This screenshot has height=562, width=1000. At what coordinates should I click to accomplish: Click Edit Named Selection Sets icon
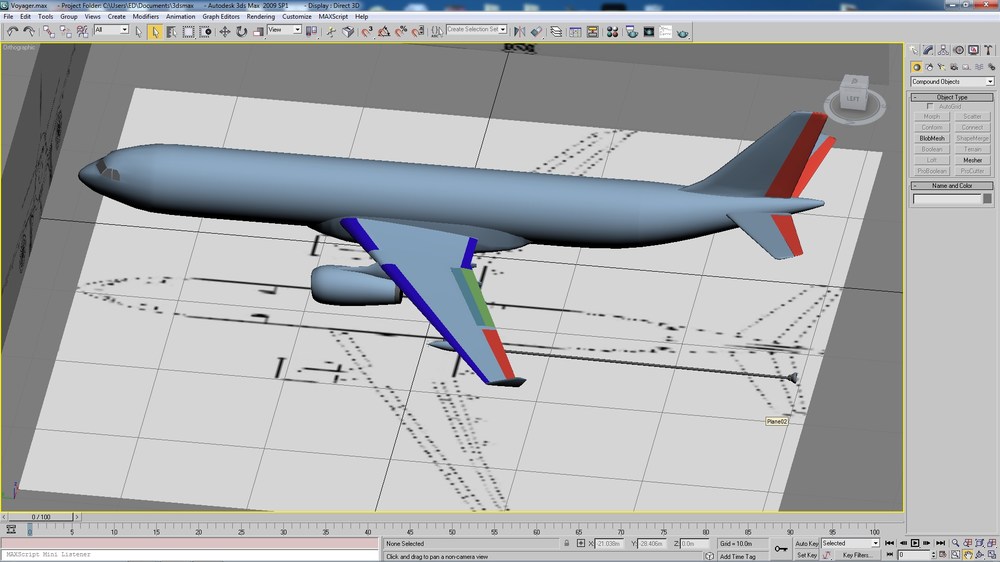coord(437,31)
